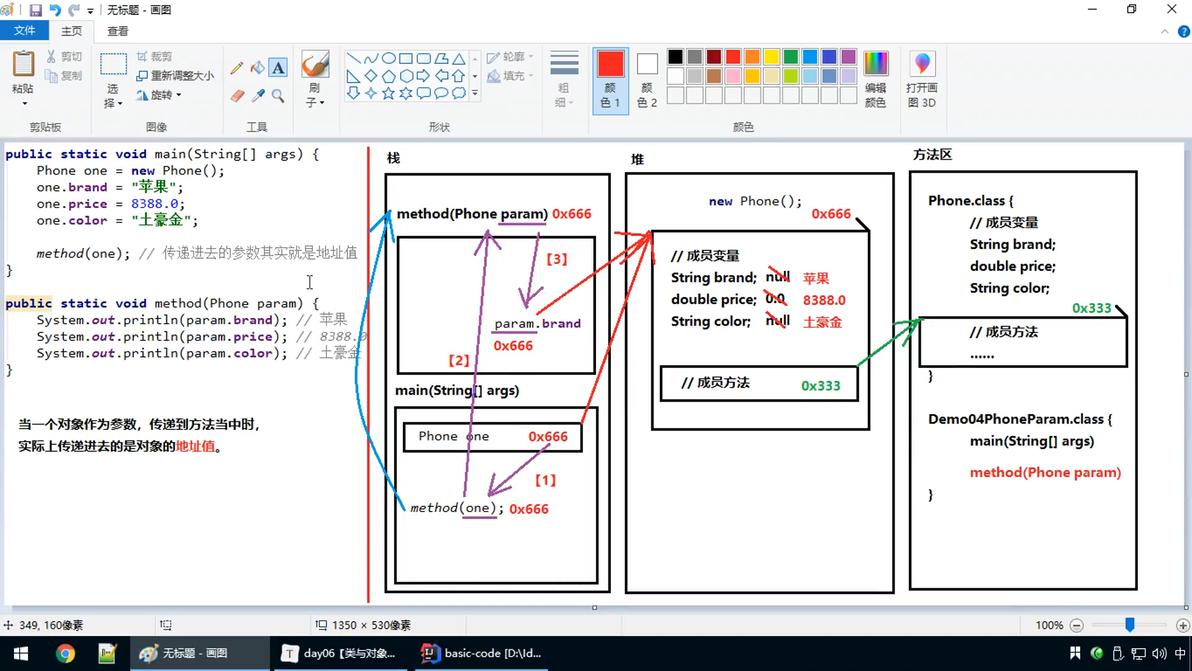
Task: Click the Resize image button
Action: click(175, 75)
